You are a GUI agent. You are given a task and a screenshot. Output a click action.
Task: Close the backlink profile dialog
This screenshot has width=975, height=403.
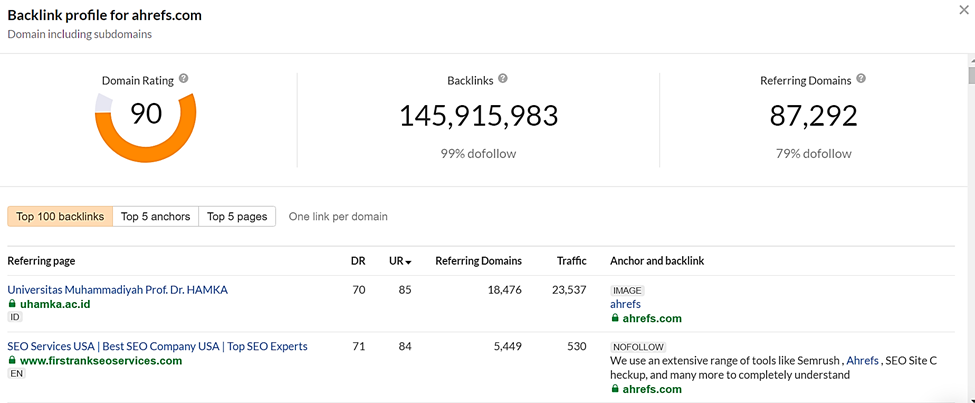point(964,9)
